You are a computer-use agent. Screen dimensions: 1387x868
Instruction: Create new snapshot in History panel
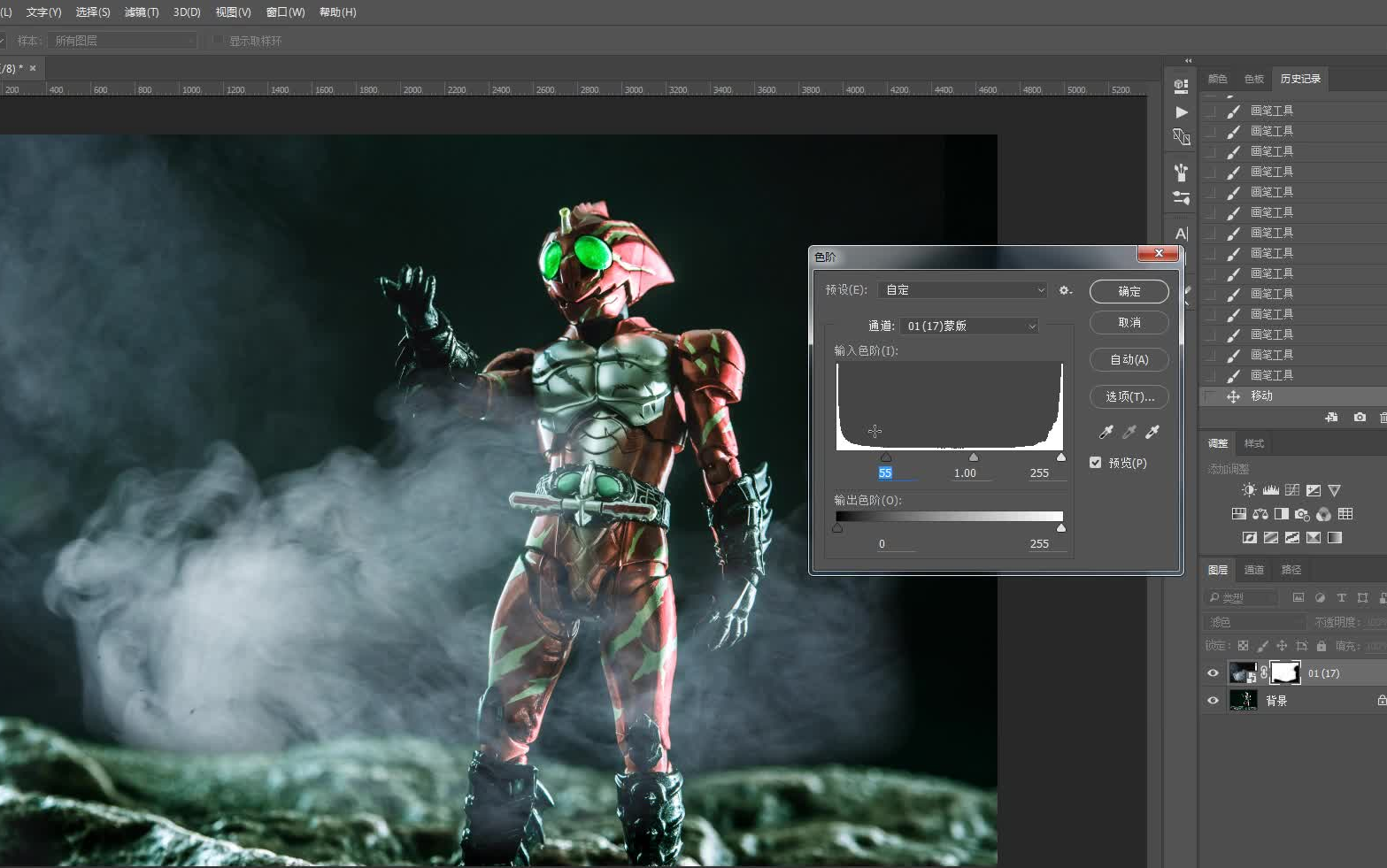1360,418
